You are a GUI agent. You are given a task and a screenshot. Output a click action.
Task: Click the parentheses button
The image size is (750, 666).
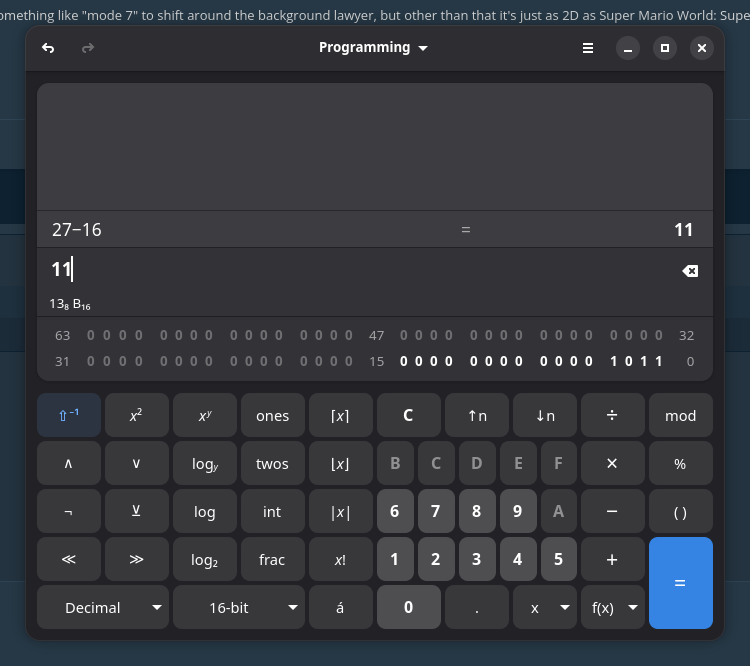tap(681, 511)
